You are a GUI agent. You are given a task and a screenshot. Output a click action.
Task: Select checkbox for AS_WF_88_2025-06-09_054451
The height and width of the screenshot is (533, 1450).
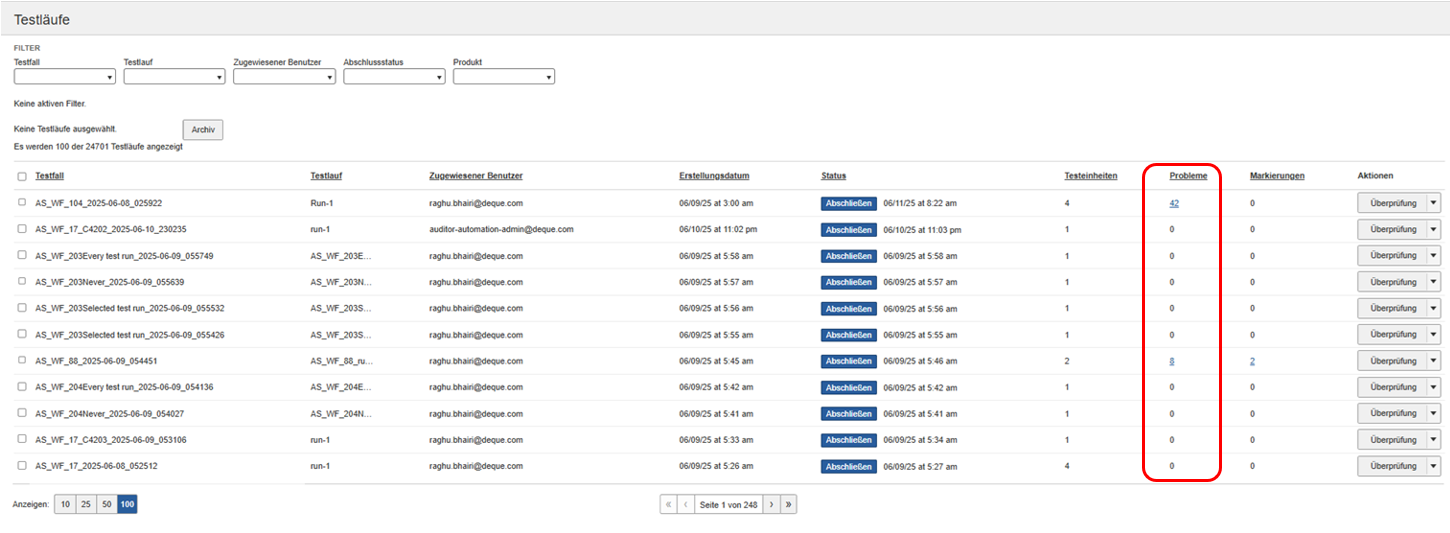22,361
